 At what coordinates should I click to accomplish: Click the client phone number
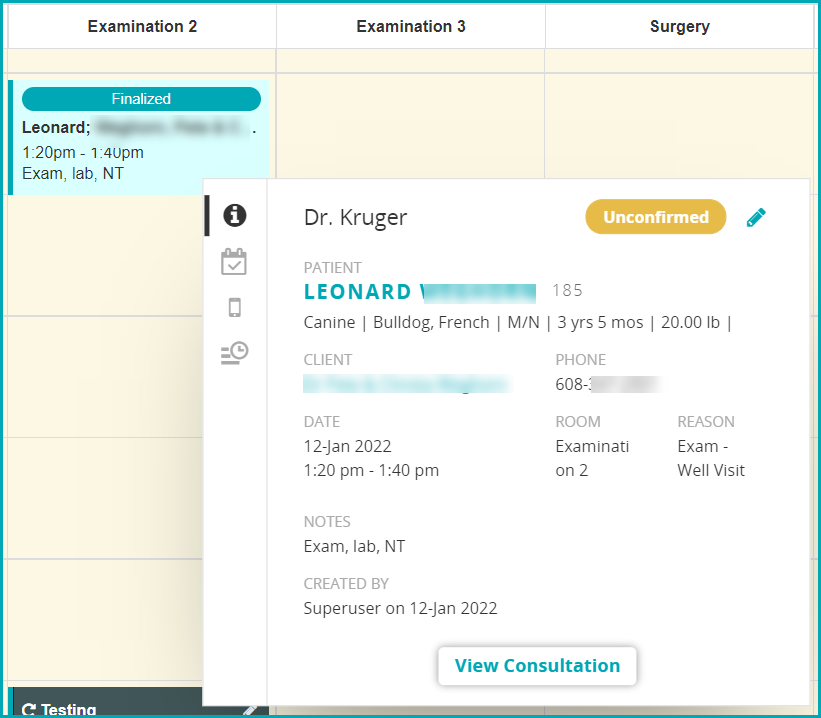click(x=610, y=384)
